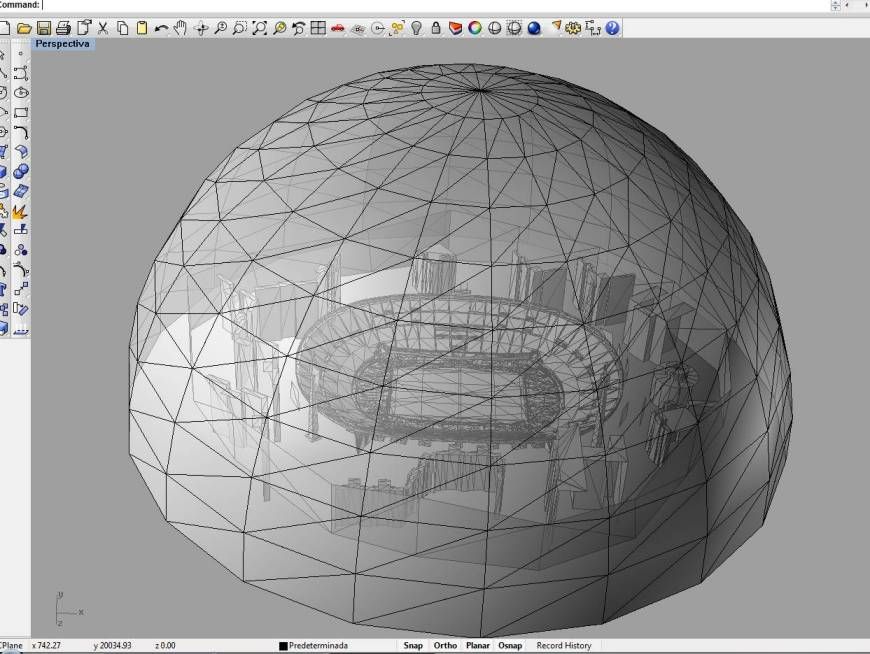Click the Record History button

click(x=564, y=646)
